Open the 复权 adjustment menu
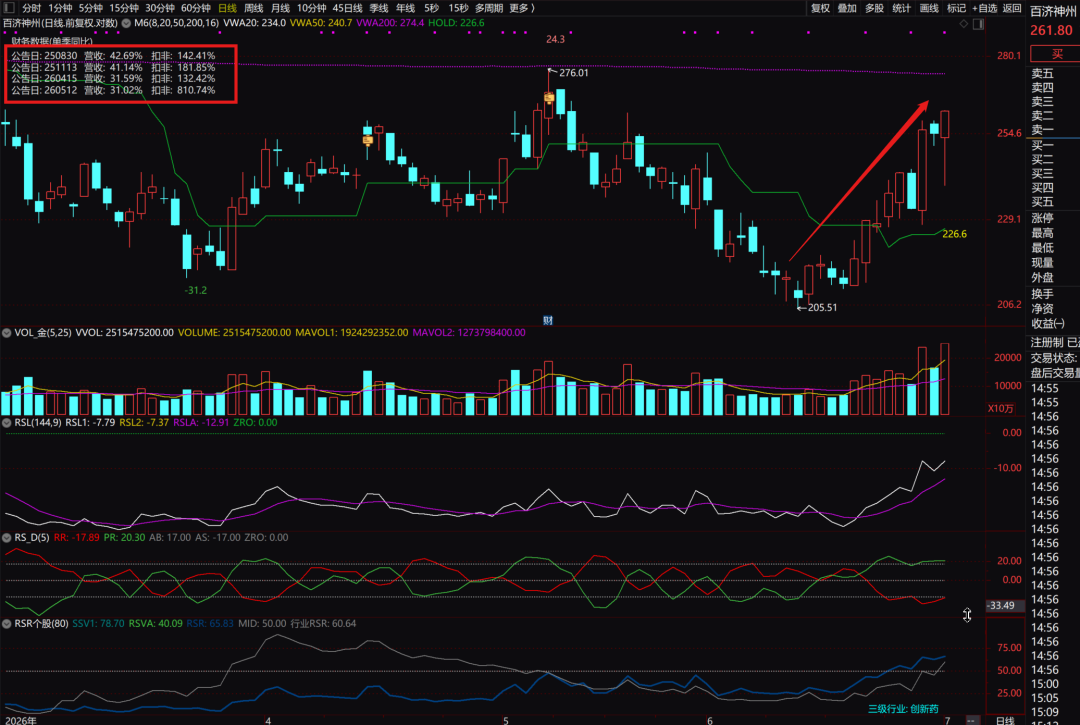 point(820,8)
